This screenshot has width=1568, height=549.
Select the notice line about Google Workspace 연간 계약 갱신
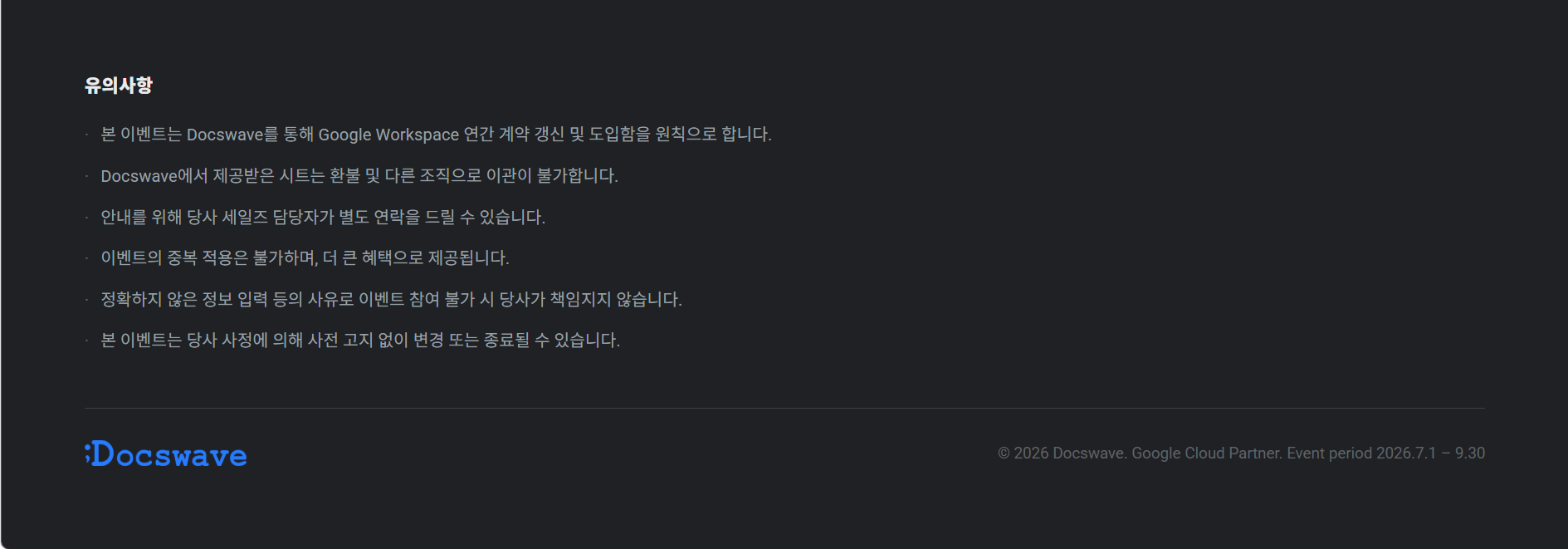tap(436, 135)
